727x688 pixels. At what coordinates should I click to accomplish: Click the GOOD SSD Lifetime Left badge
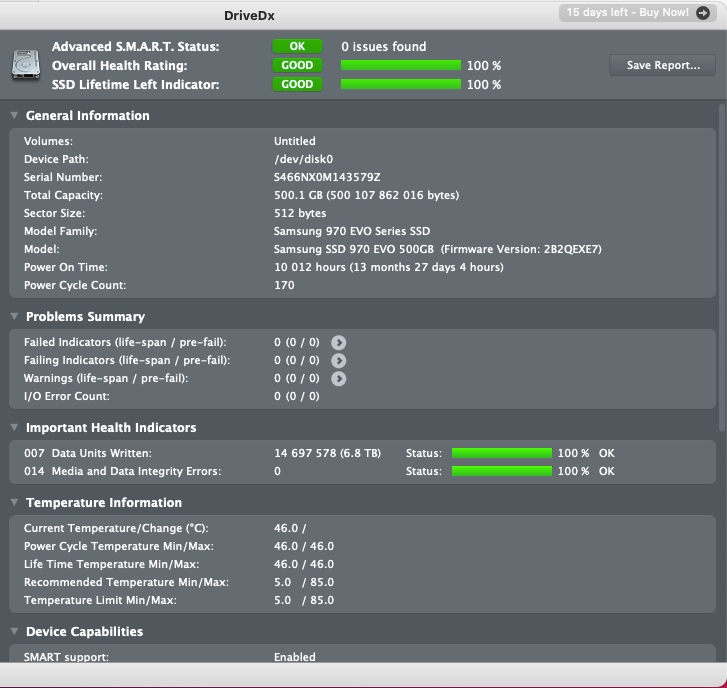coord(297,84)
